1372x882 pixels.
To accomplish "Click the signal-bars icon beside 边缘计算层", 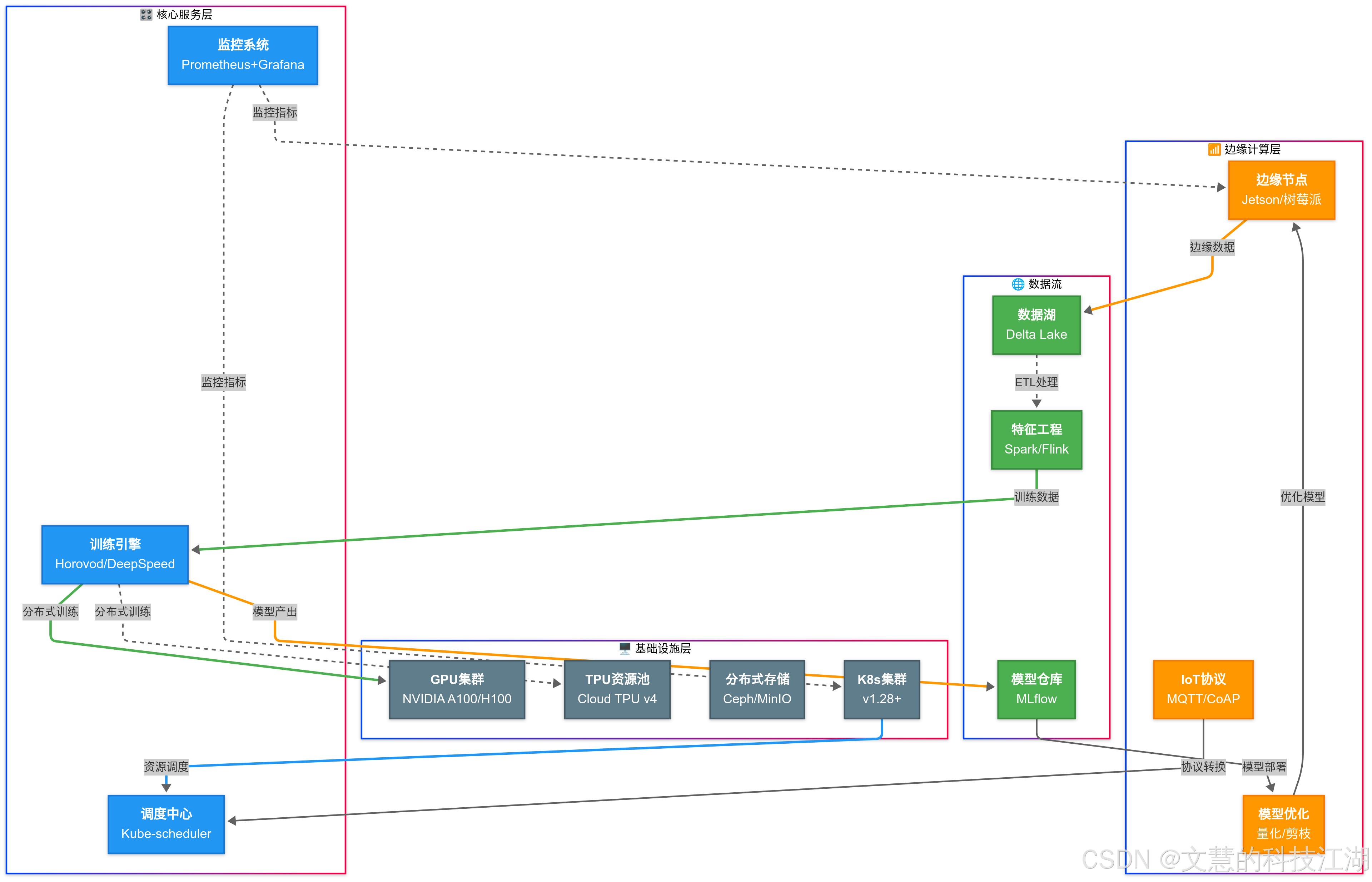I will 1214,149.
